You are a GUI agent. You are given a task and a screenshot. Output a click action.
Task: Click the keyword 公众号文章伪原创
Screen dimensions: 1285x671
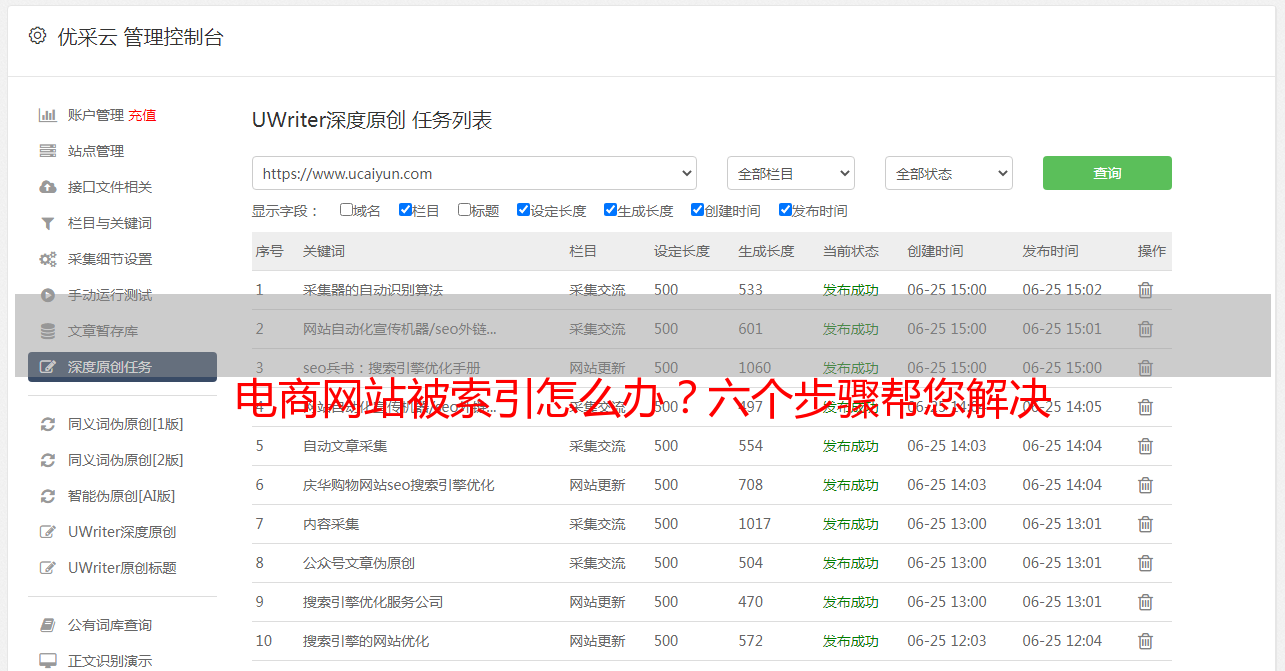[359, 563]
